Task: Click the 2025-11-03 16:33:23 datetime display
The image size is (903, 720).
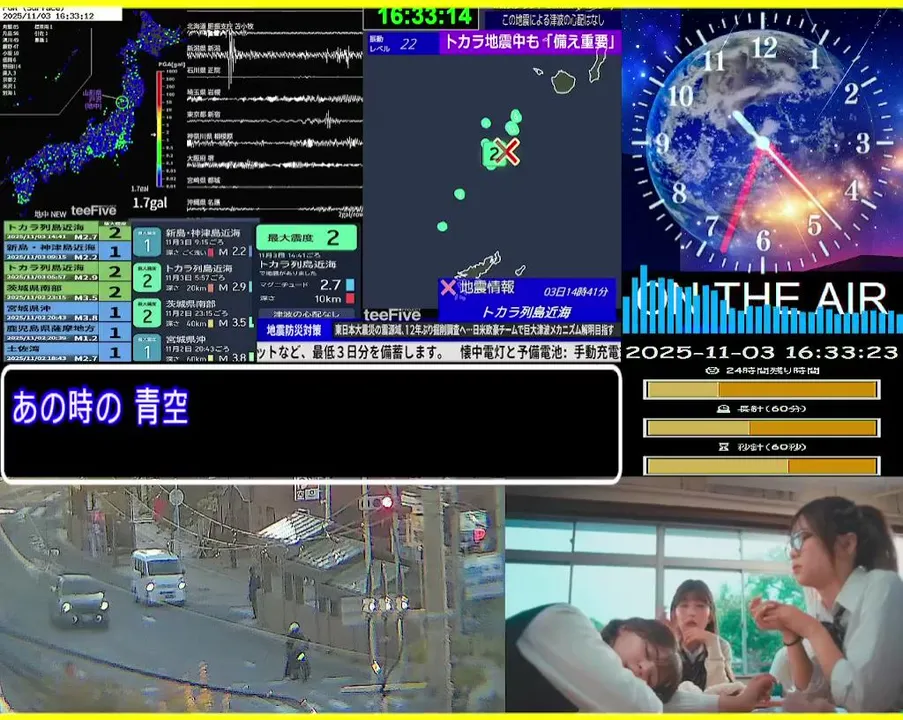Action: point(761,352)
